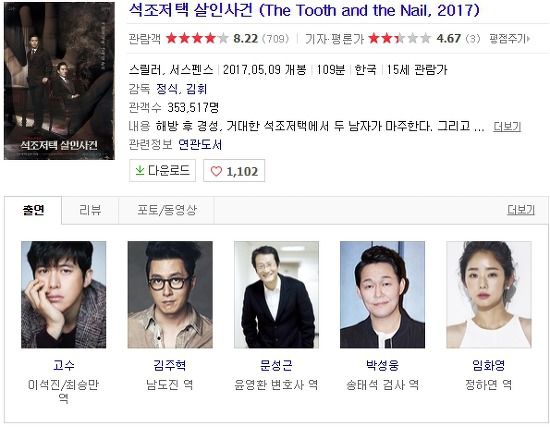The image size is (550, 427).
Task: Open 문성근's actor photo
Action: (x=276, y=294)
